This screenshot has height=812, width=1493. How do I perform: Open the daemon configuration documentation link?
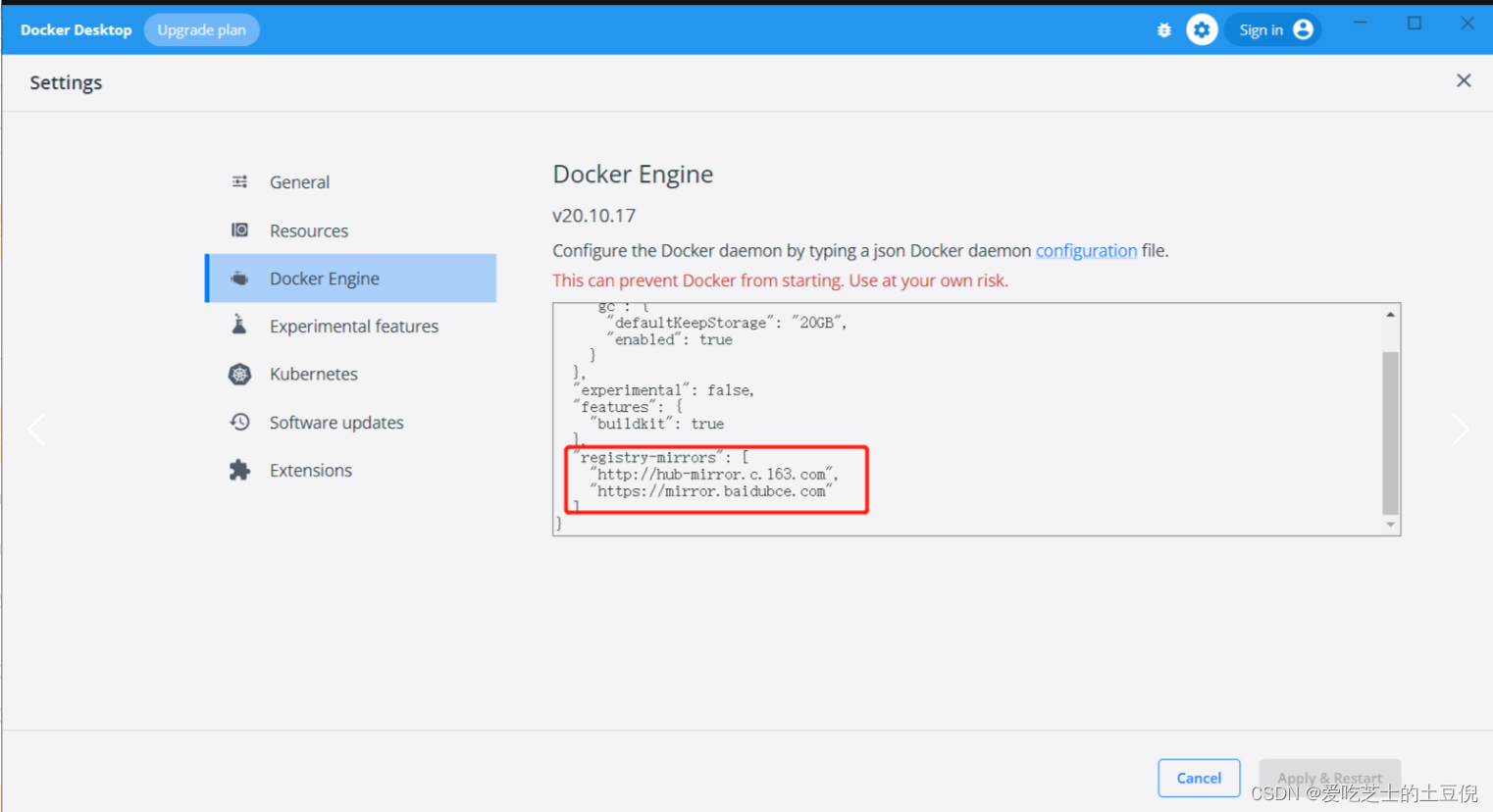click(1086, 251)
